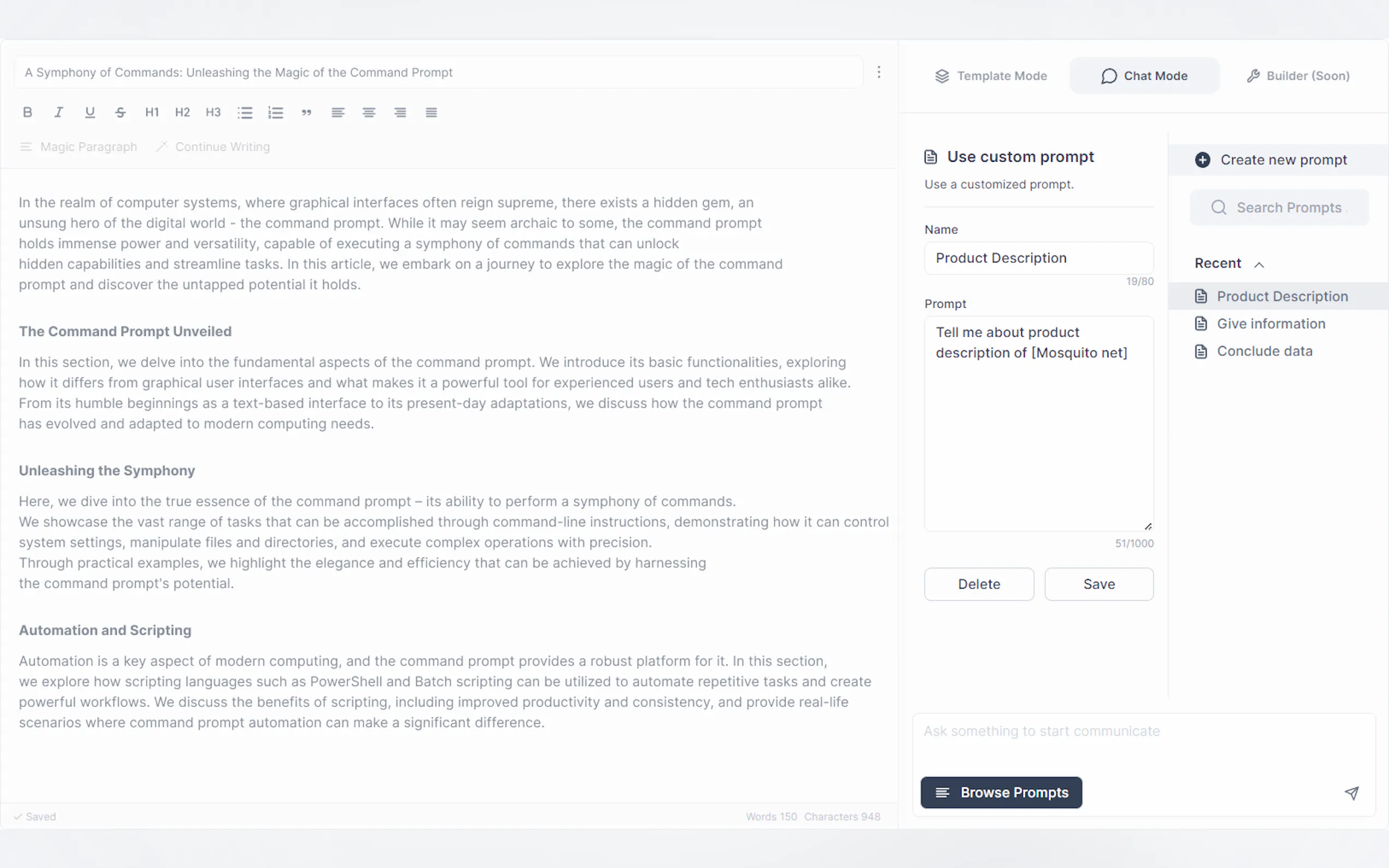This screenshot has height=868, width=1389.
Task: Delete the Product Description prompt
Action: 978,584
